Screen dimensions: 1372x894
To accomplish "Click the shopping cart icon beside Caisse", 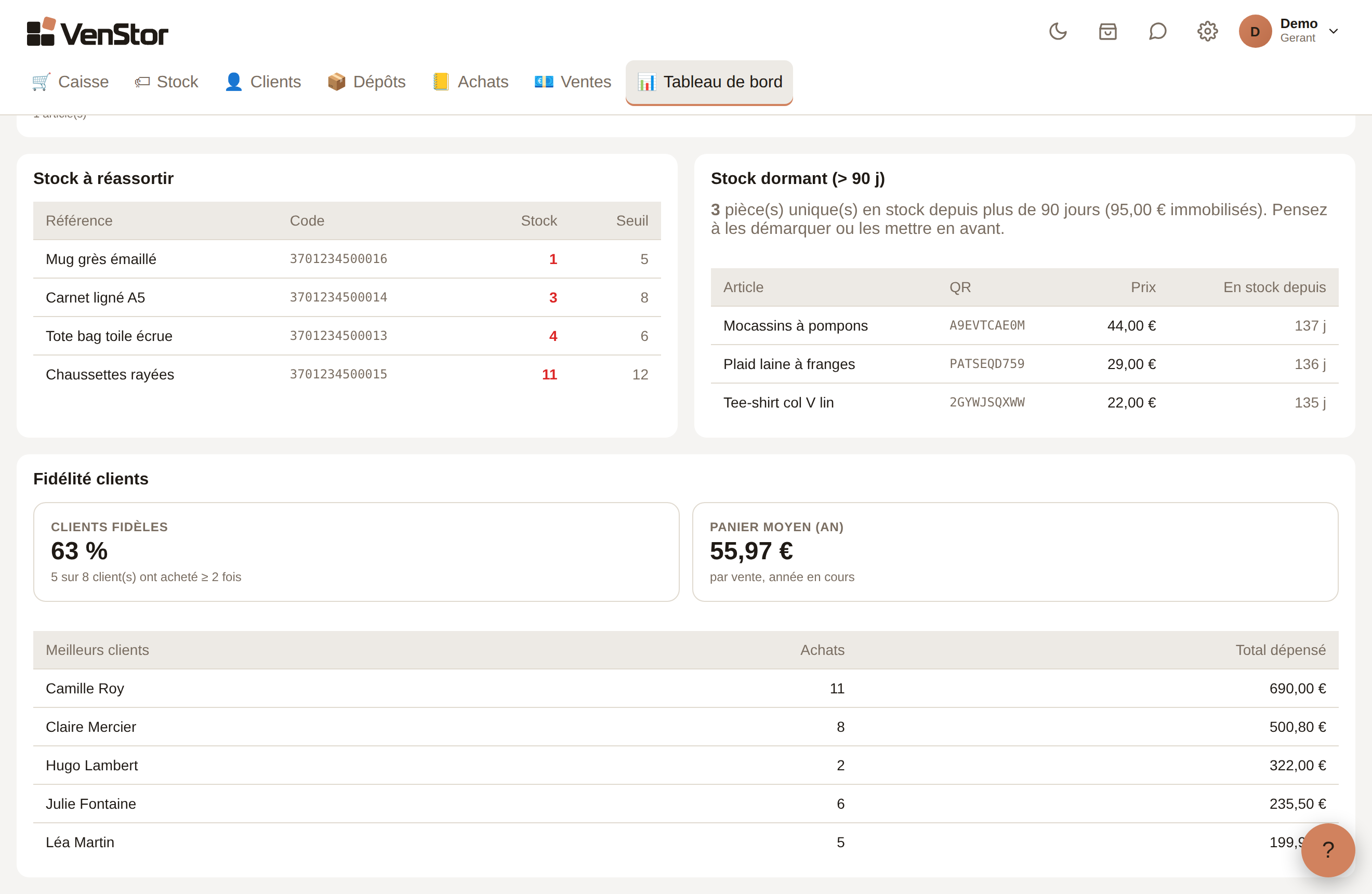I will 41,82.
